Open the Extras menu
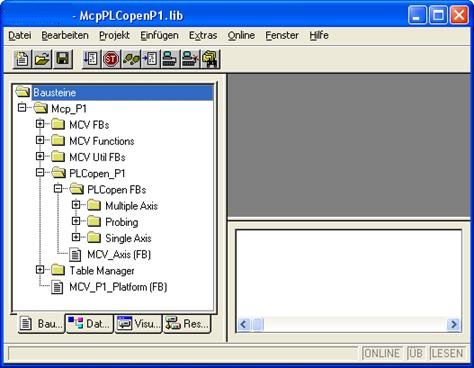 [203, 35]
